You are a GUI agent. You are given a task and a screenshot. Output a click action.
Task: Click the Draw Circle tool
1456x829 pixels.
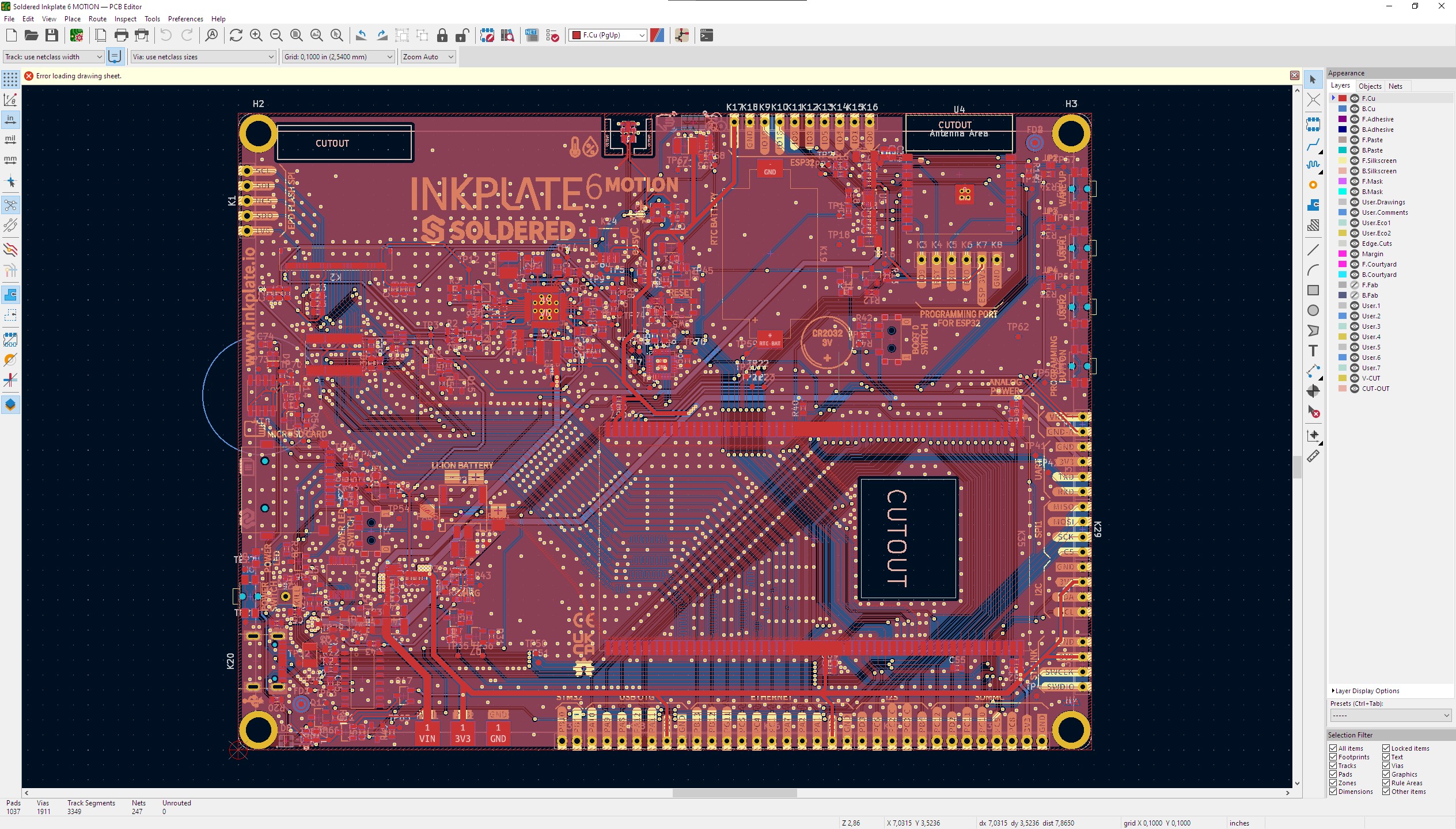click(1313, 310)
